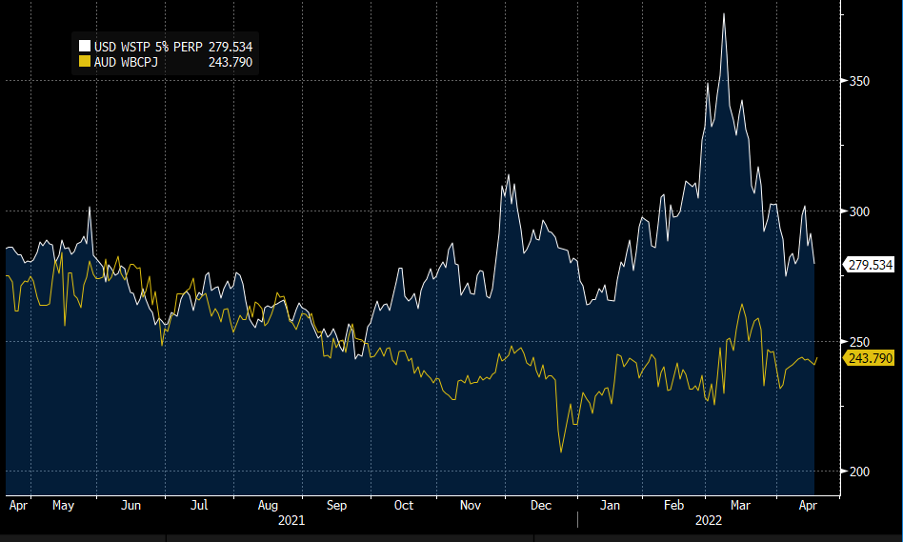Viewport: 904px width, 542px height.
Task: Select the 2021 year label on time axis
Action: click(x=290, y=521)
